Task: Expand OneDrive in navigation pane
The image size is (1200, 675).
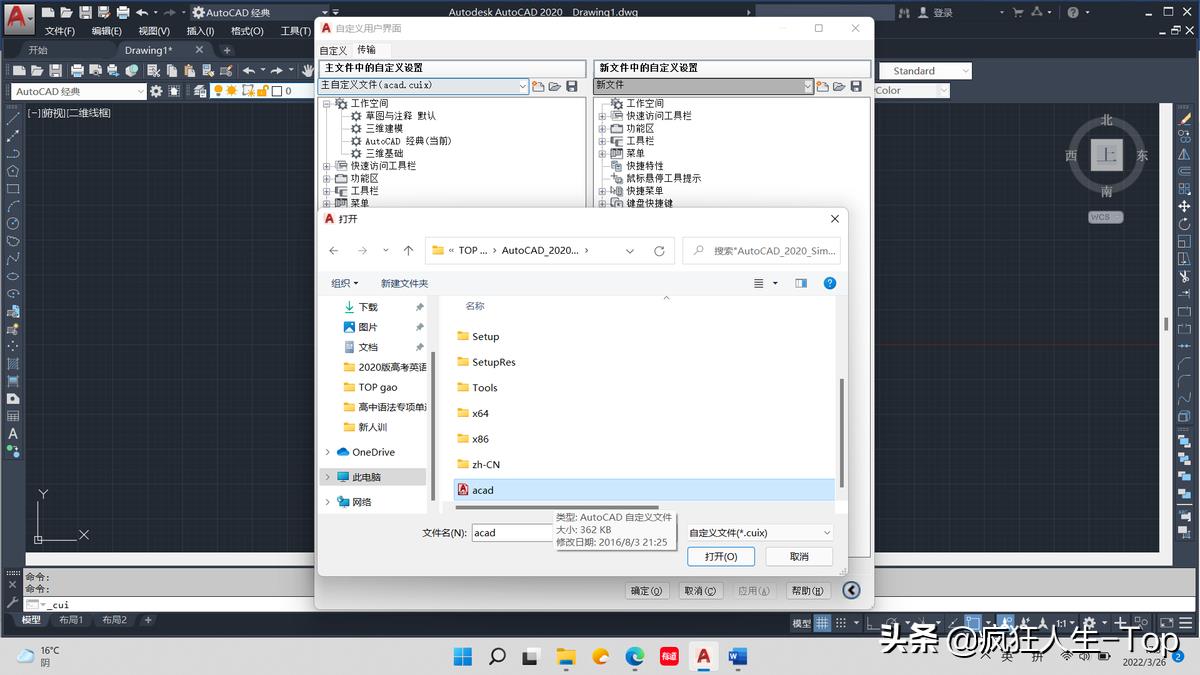Action: [x=328, y=452]
